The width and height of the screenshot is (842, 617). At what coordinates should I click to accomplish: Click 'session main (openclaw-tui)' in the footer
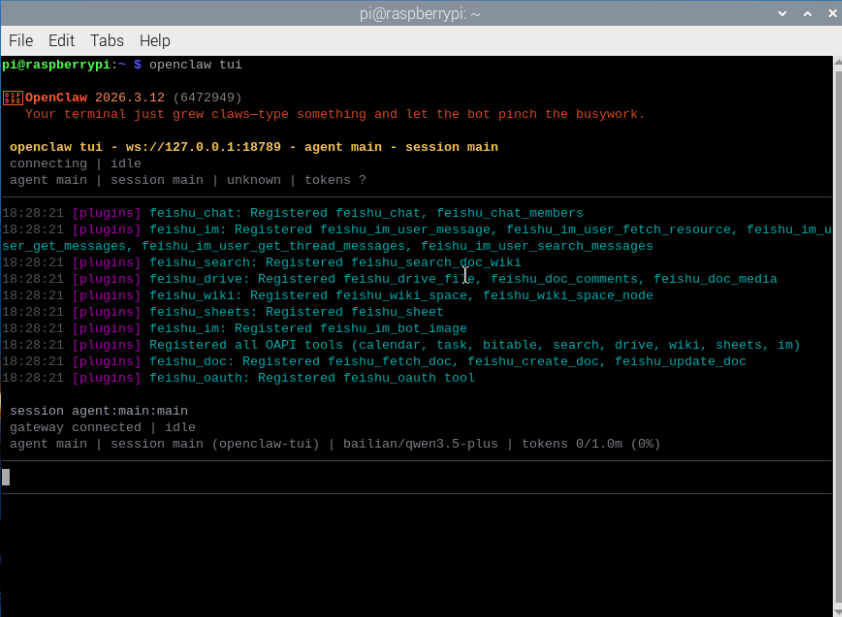(x=215, y=444)
